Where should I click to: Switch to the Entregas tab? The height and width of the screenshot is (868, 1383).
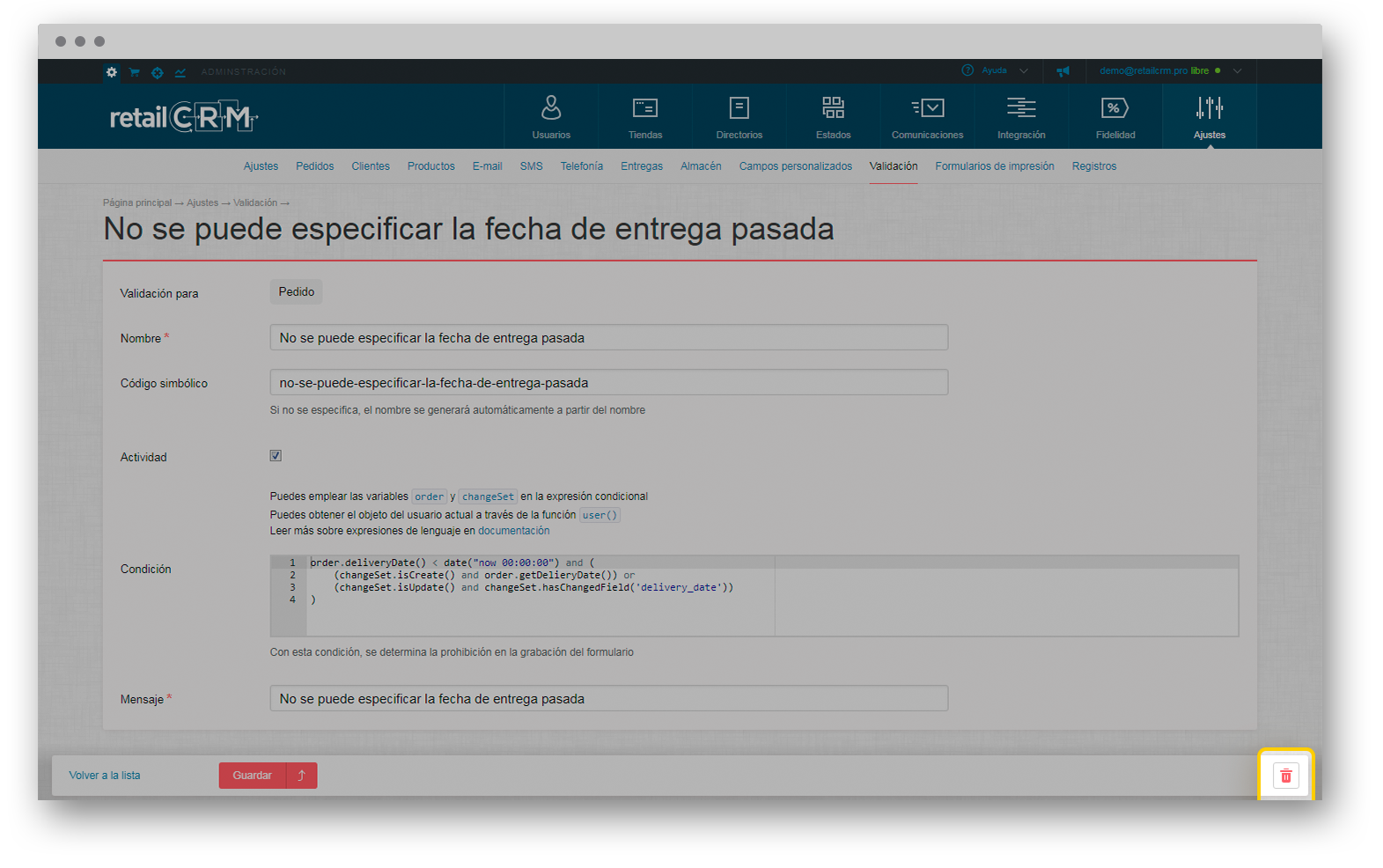(x=642, y=166)
